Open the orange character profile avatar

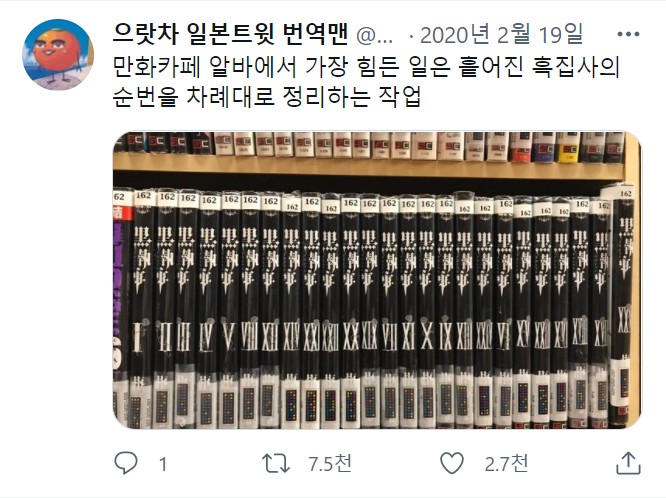pos(58,55)
